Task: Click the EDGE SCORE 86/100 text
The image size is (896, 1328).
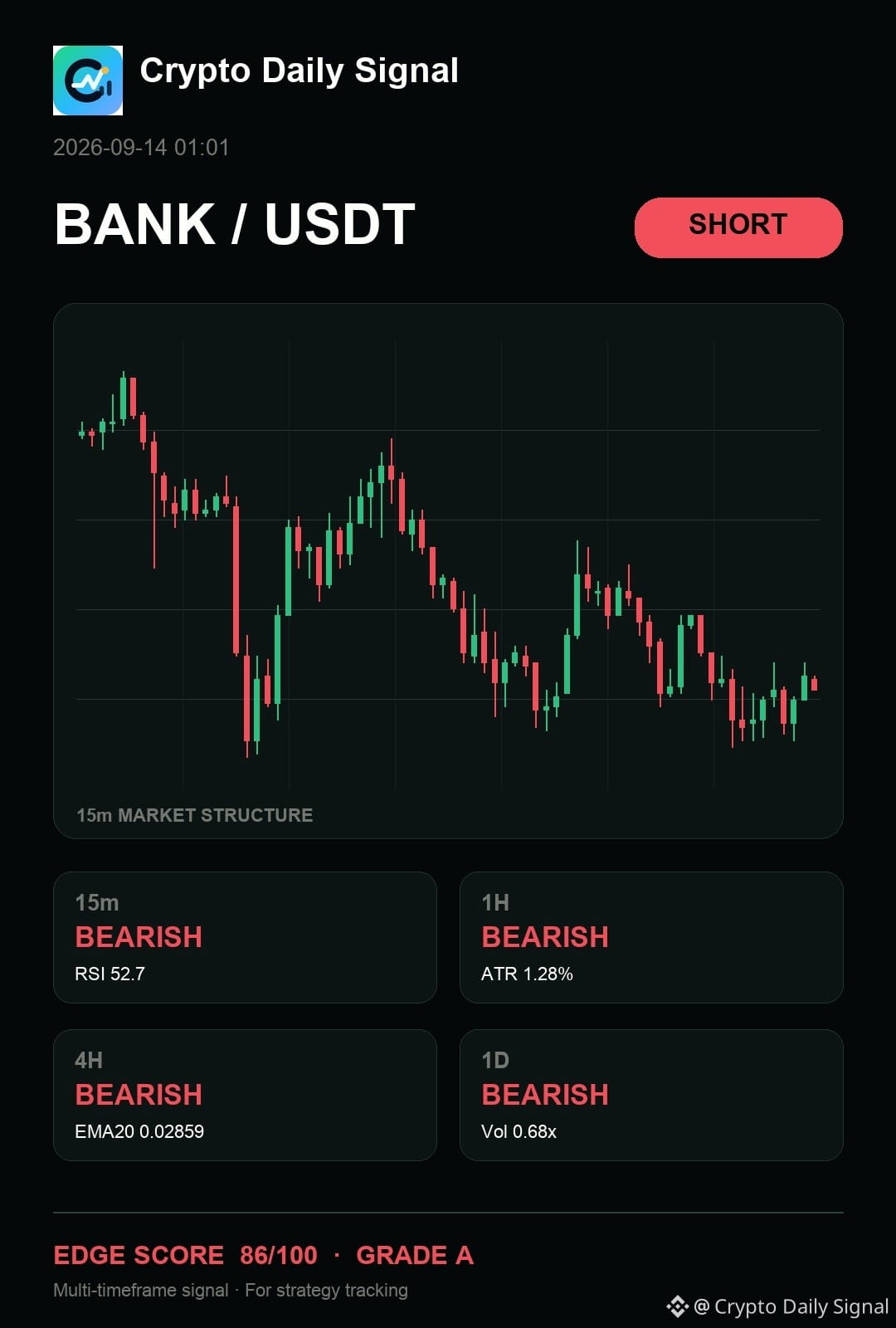Action: pyautogui.click(x=185, y=1255)
